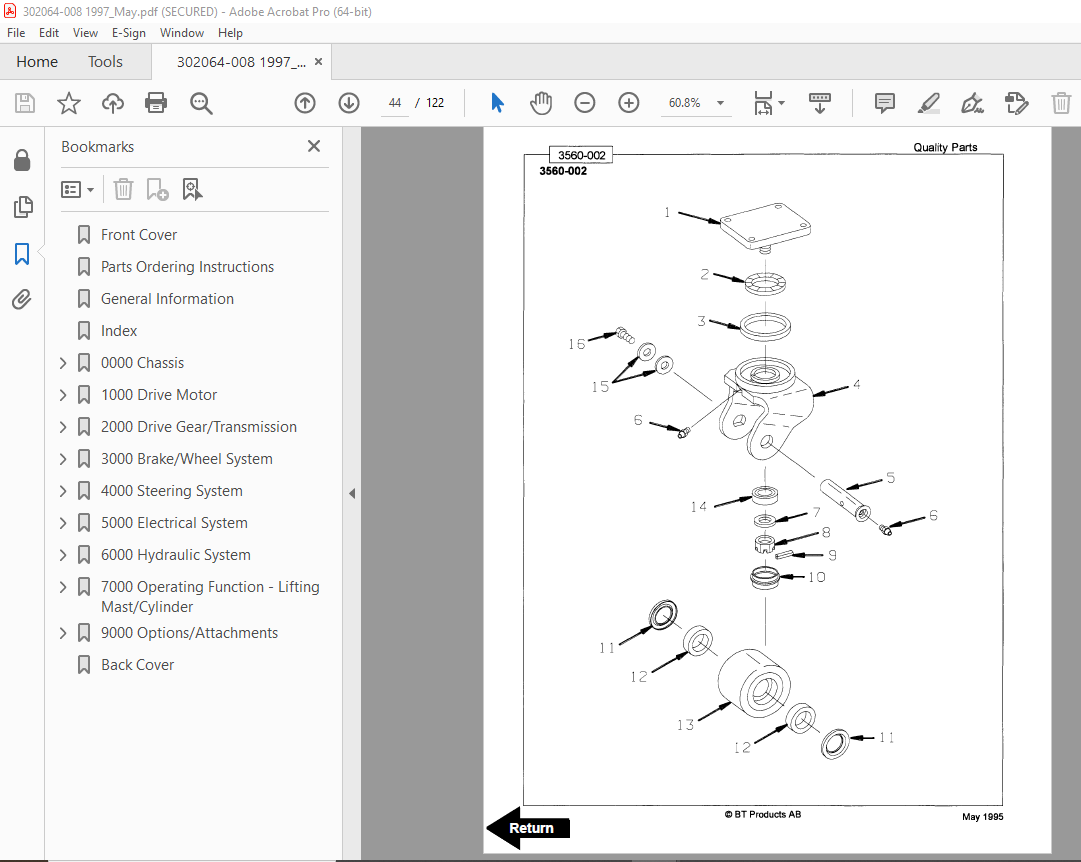
Task: Click the Zoom in plus icon
Action: tap(629, 103)
